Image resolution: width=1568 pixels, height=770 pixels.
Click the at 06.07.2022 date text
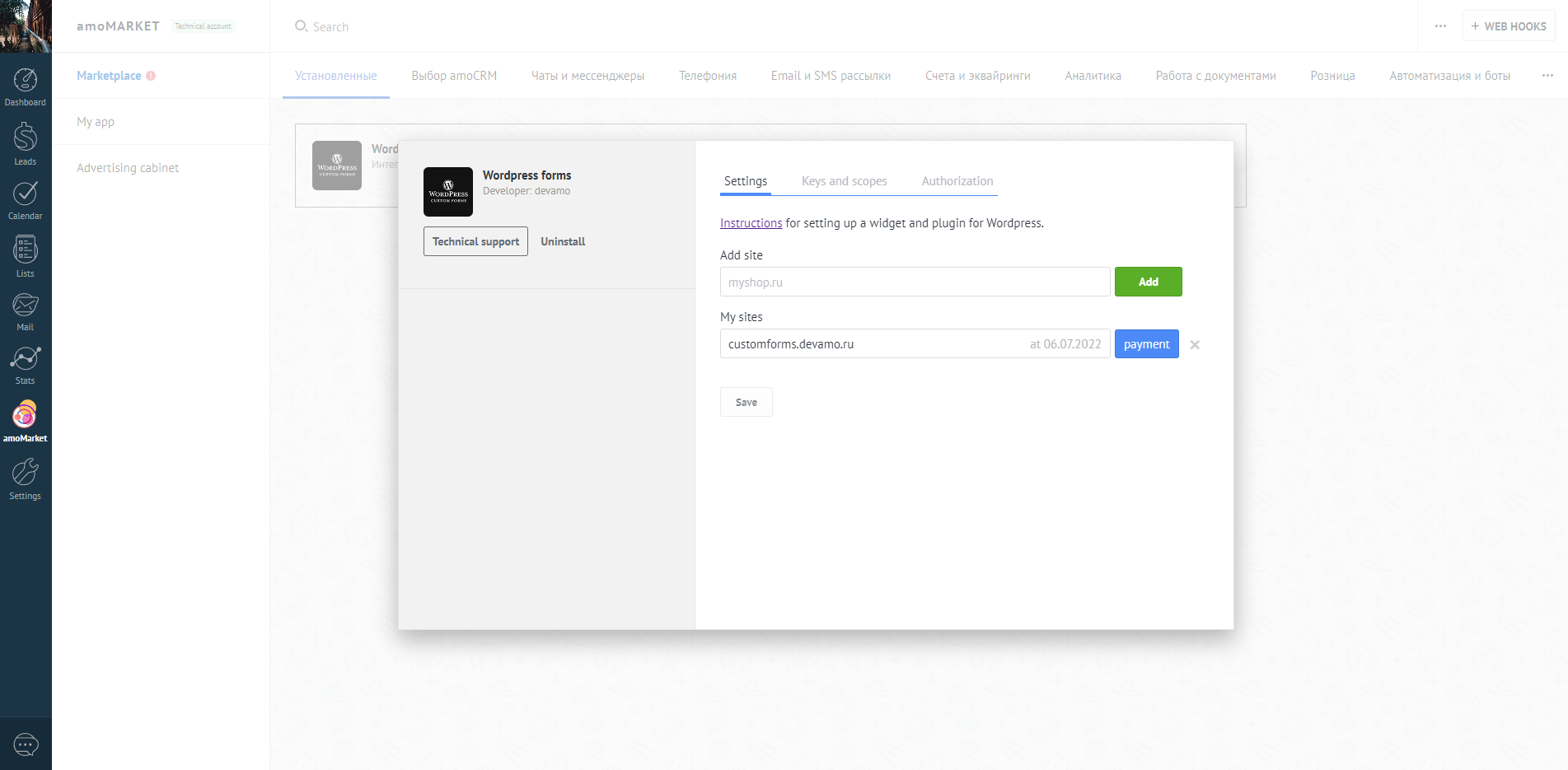click(1065, 344)
